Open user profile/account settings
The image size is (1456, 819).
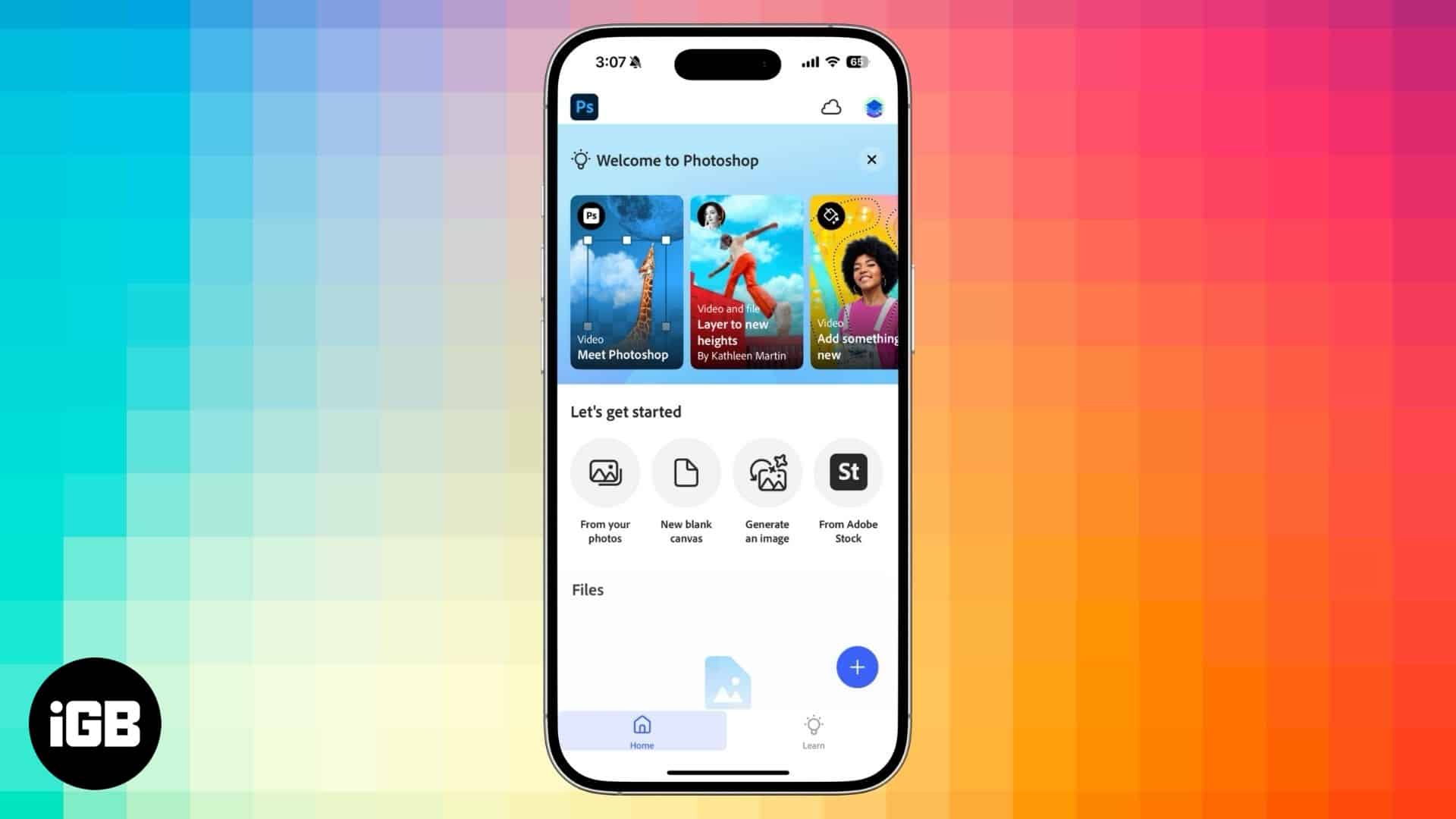coord(873,107)
